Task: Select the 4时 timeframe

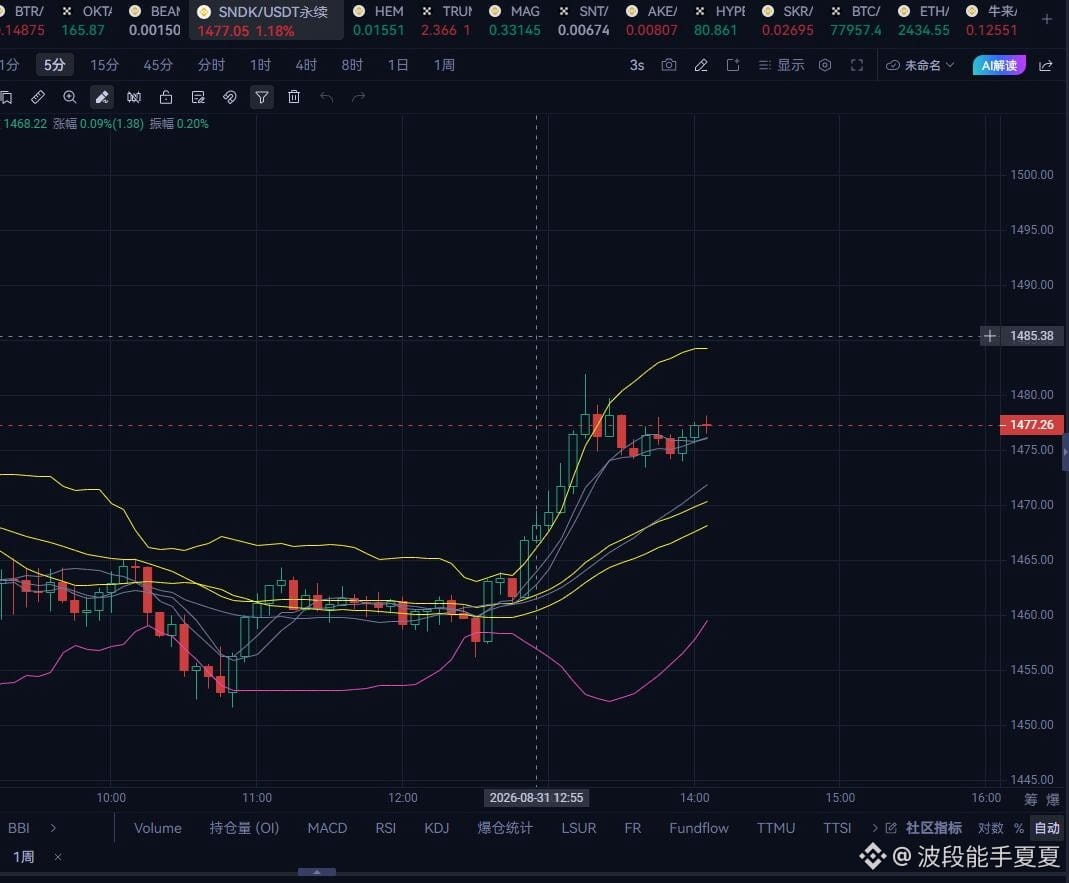Action: pyautogui.click(x=306, y=65)
